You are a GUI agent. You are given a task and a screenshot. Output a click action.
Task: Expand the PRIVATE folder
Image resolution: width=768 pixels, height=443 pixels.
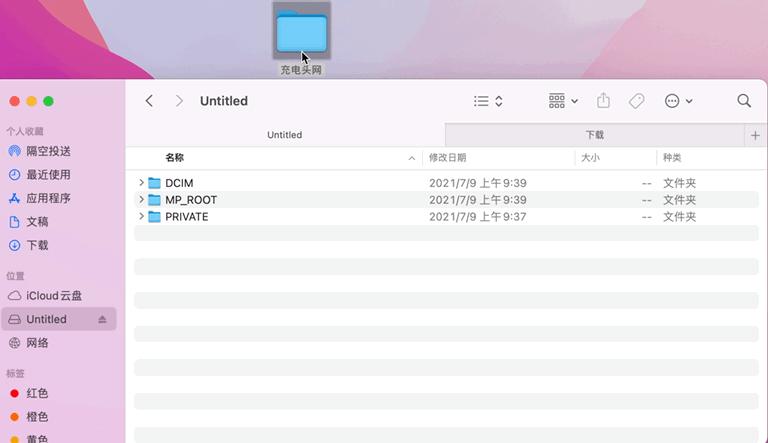[x=141, y=216]
